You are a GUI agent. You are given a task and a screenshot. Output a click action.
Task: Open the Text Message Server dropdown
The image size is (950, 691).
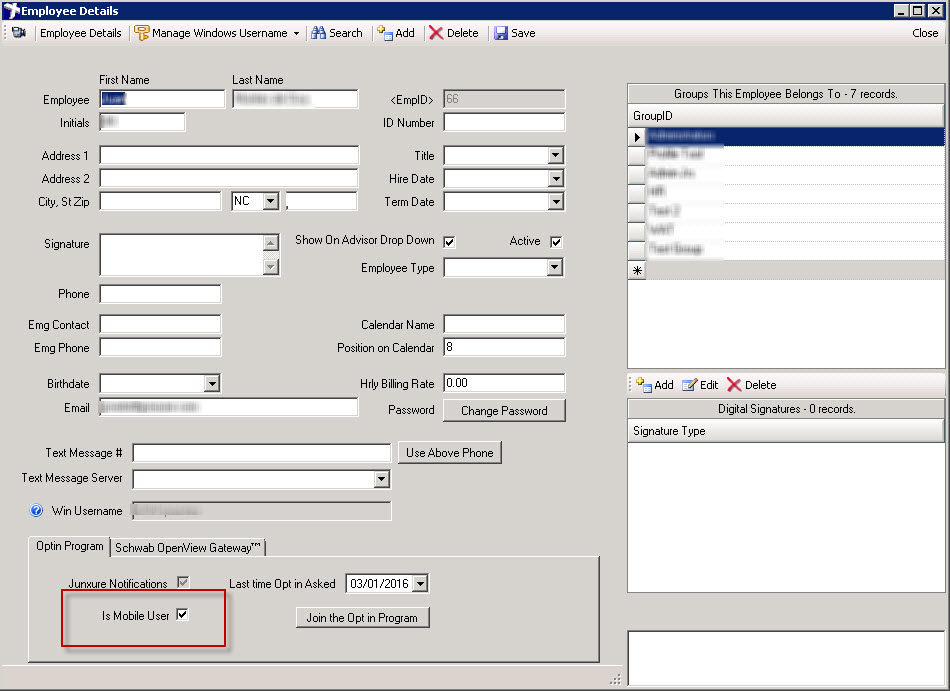pyautogui.click(x=381, y=479)
